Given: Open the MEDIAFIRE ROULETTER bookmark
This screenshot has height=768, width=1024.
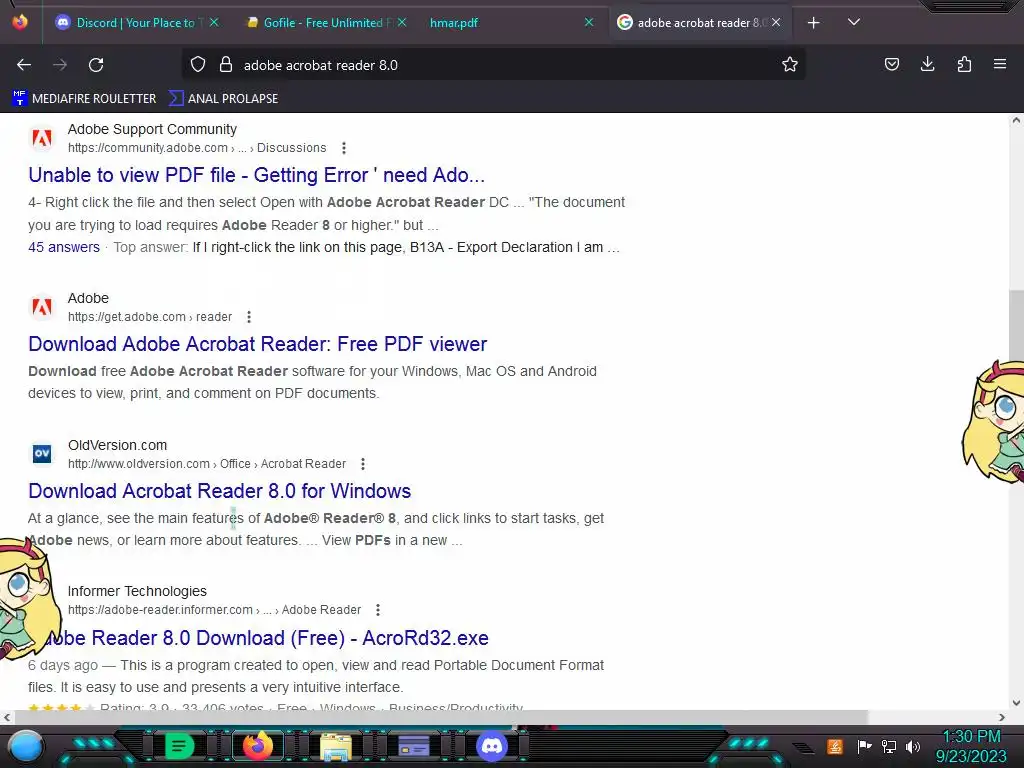Looking at the screenshot, I should click(84, 99).
